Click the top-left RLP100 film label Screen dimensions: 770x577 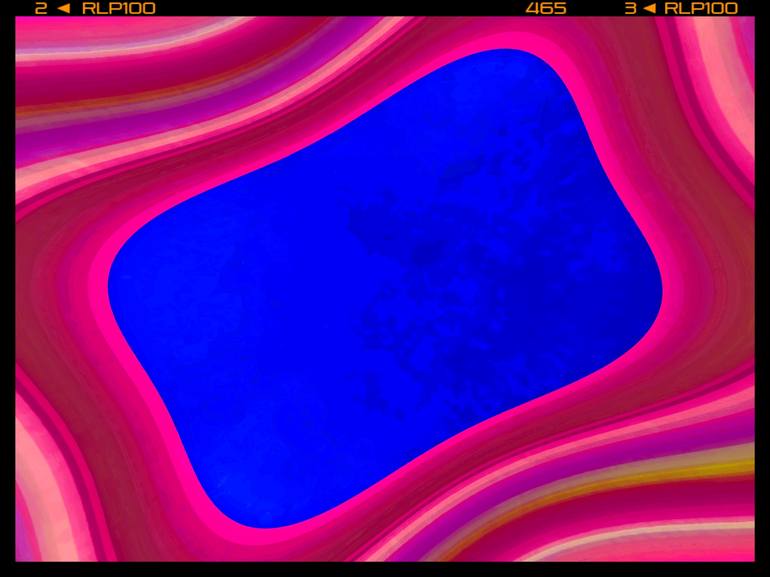pos(118,8)
